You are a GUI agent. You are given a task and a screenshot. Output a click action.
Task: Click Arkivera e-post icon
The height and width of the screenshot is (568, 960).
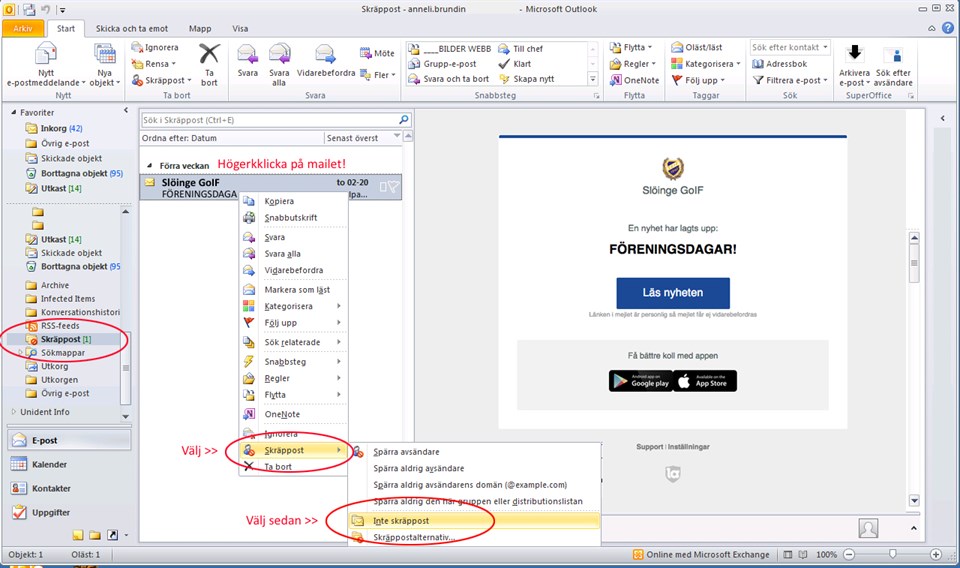pyautogui.click(x=854, y=62)
